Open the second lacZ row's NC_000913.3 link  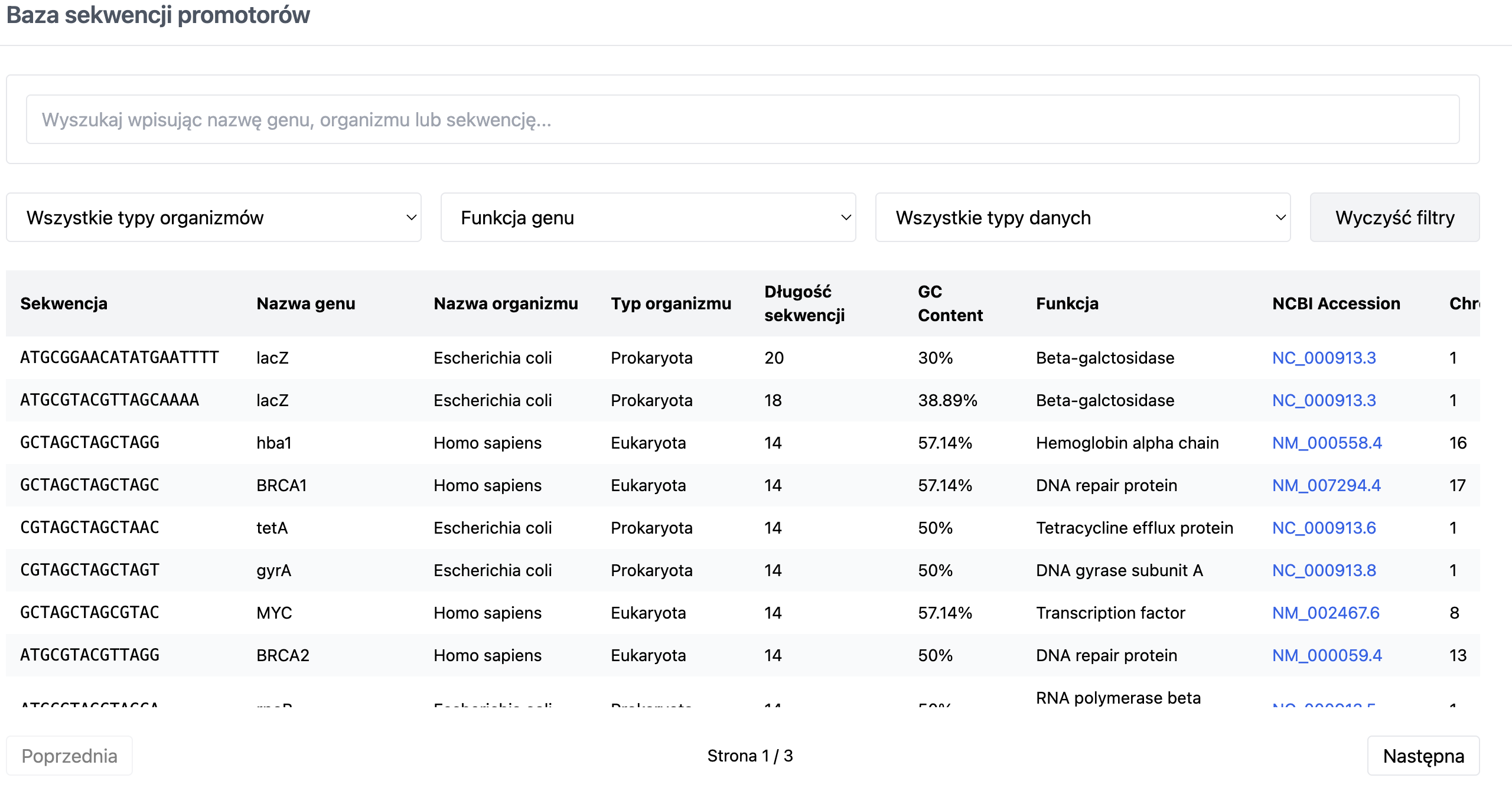click(1324, 400)
